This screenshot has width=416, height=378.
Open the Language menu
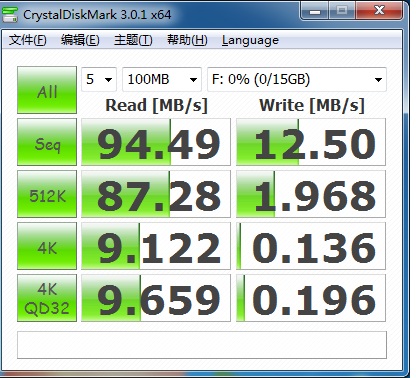coord(250,40)
